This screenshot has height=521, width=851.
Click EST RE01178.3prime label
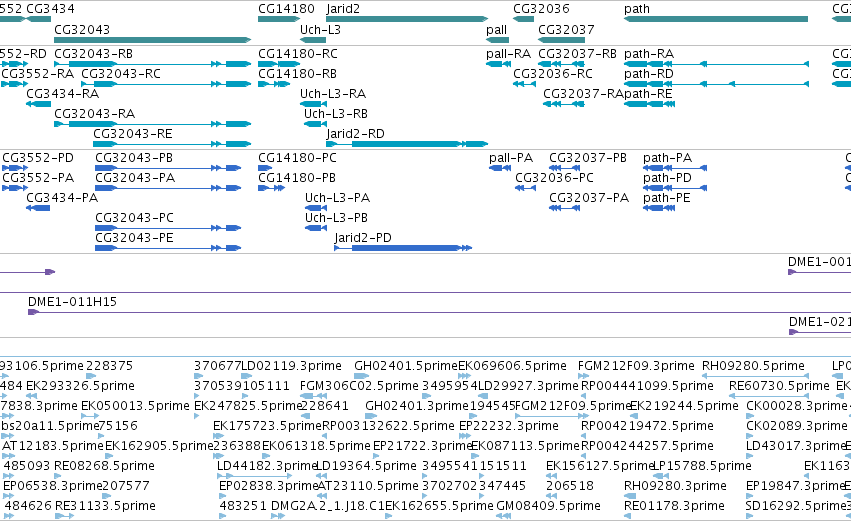pos(674,506)
